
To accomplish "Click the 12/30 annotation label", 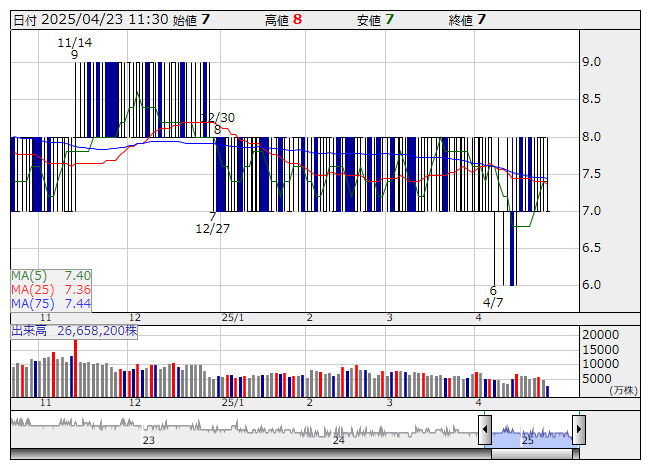I will pyautogui.click(x=218, y=118).
